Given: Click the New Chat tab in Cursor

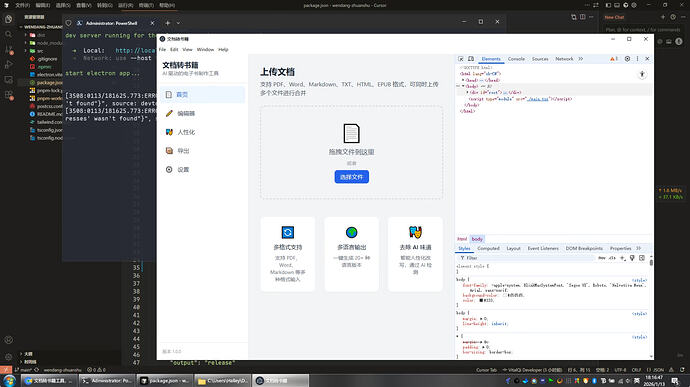Looking at the screenshot, I should click(614, 17).
